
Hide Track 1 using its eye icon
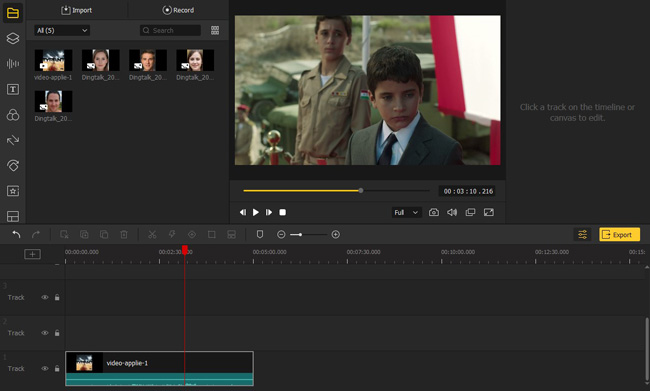(45, 369)
